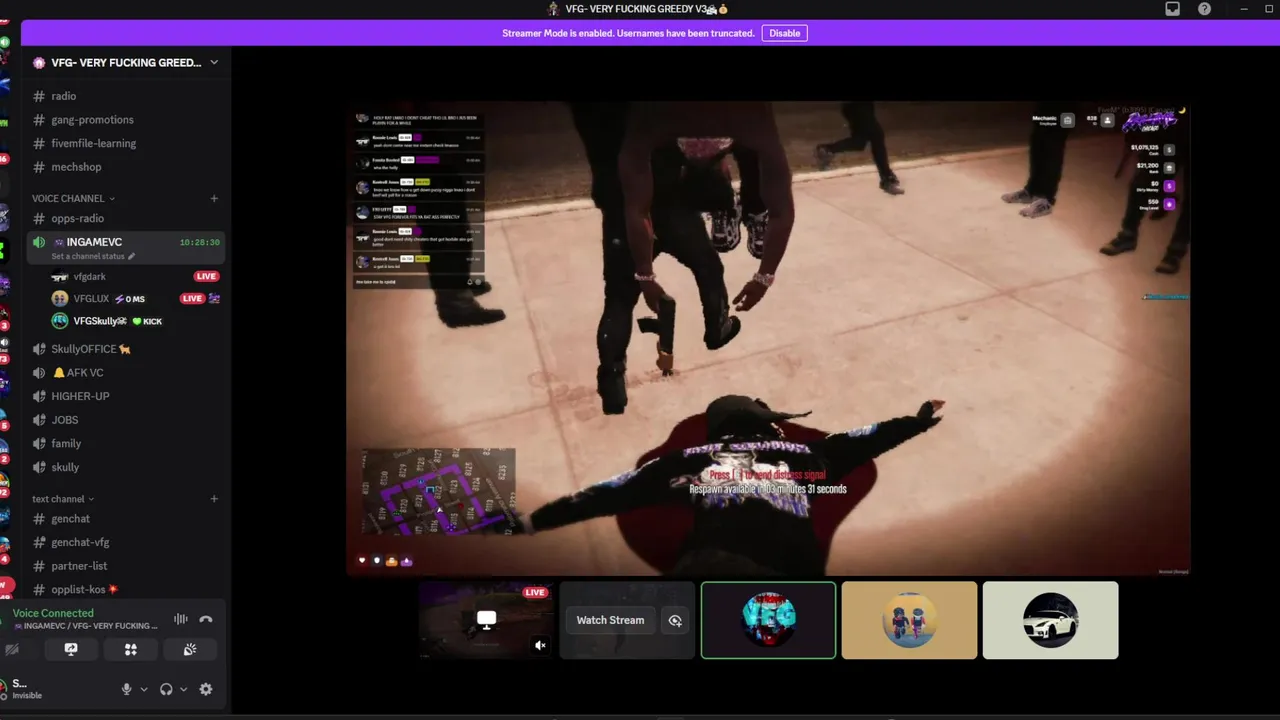Screen dimensions: 1280x720
Task: Toggle the microphone mute icon
Action: point(126,689)
